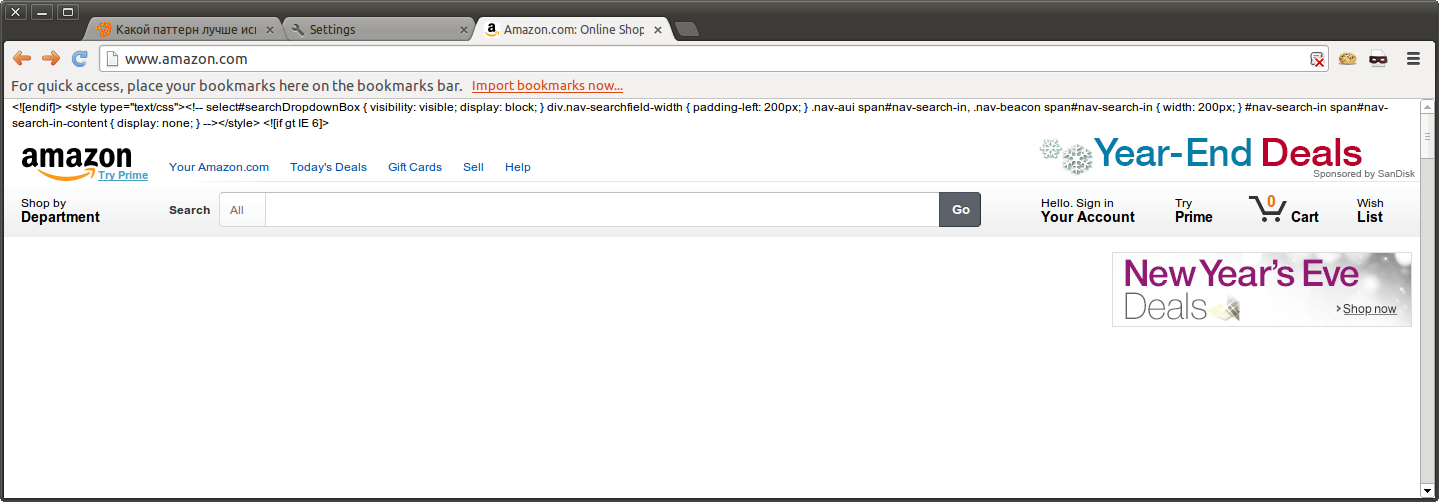Close the 'Какой паттерн лучше' tab
1439x502 pixels.
point(270,30)
